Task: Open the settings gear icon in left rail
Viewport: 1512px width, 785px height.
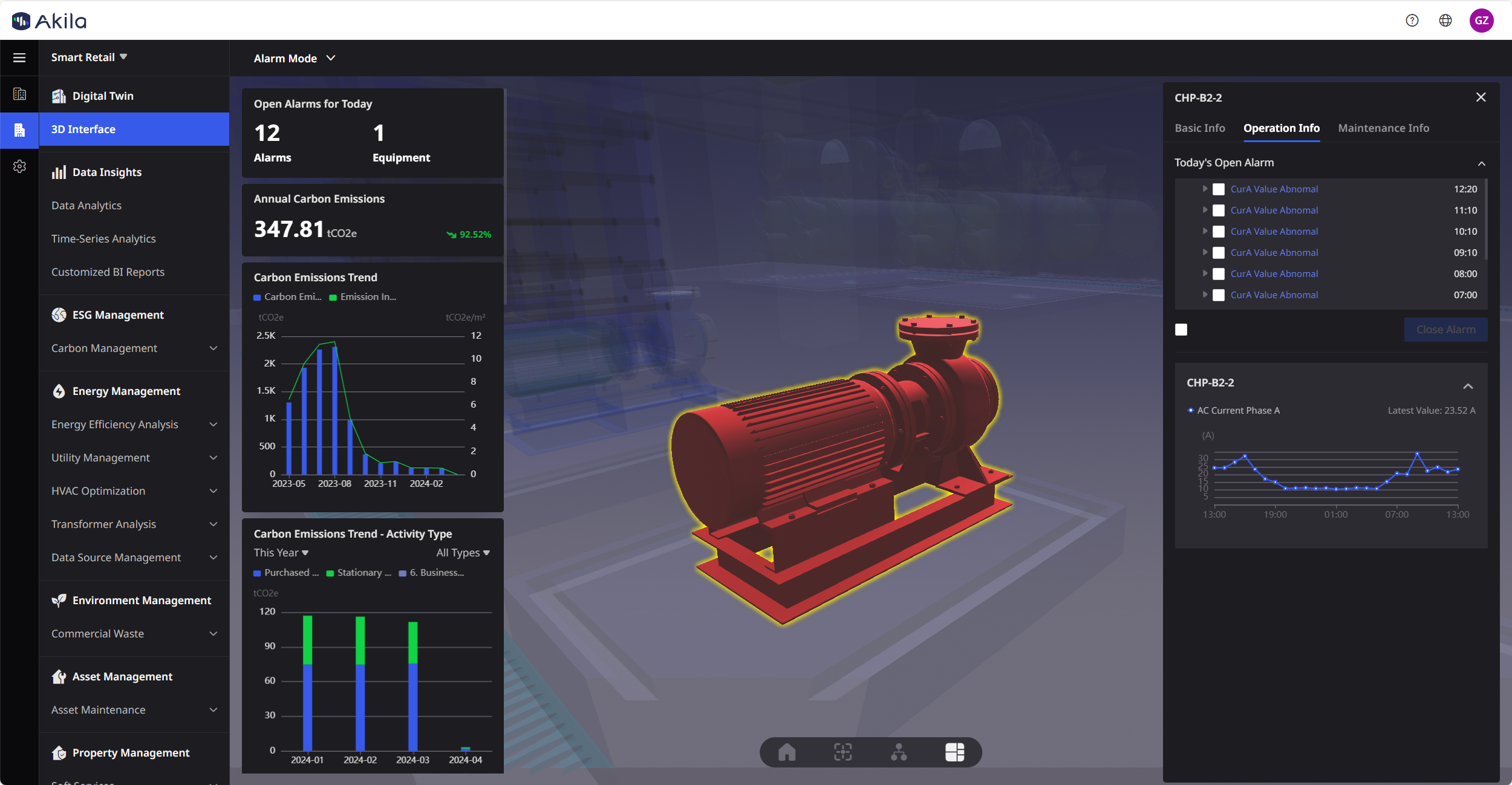Action: pyautogui.click(x=19, y=166)
